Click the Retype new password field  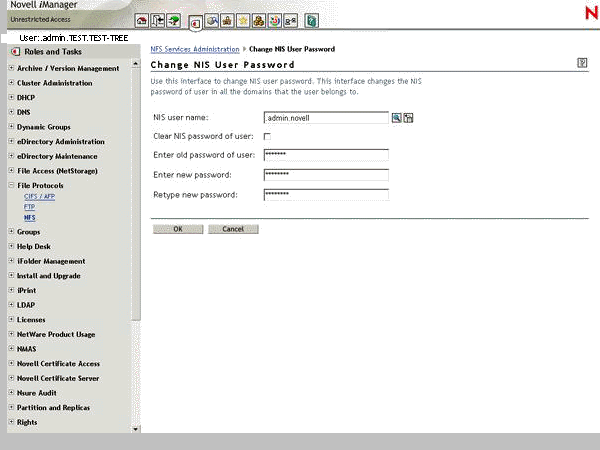pyautogui.click(x=326, y=195)
